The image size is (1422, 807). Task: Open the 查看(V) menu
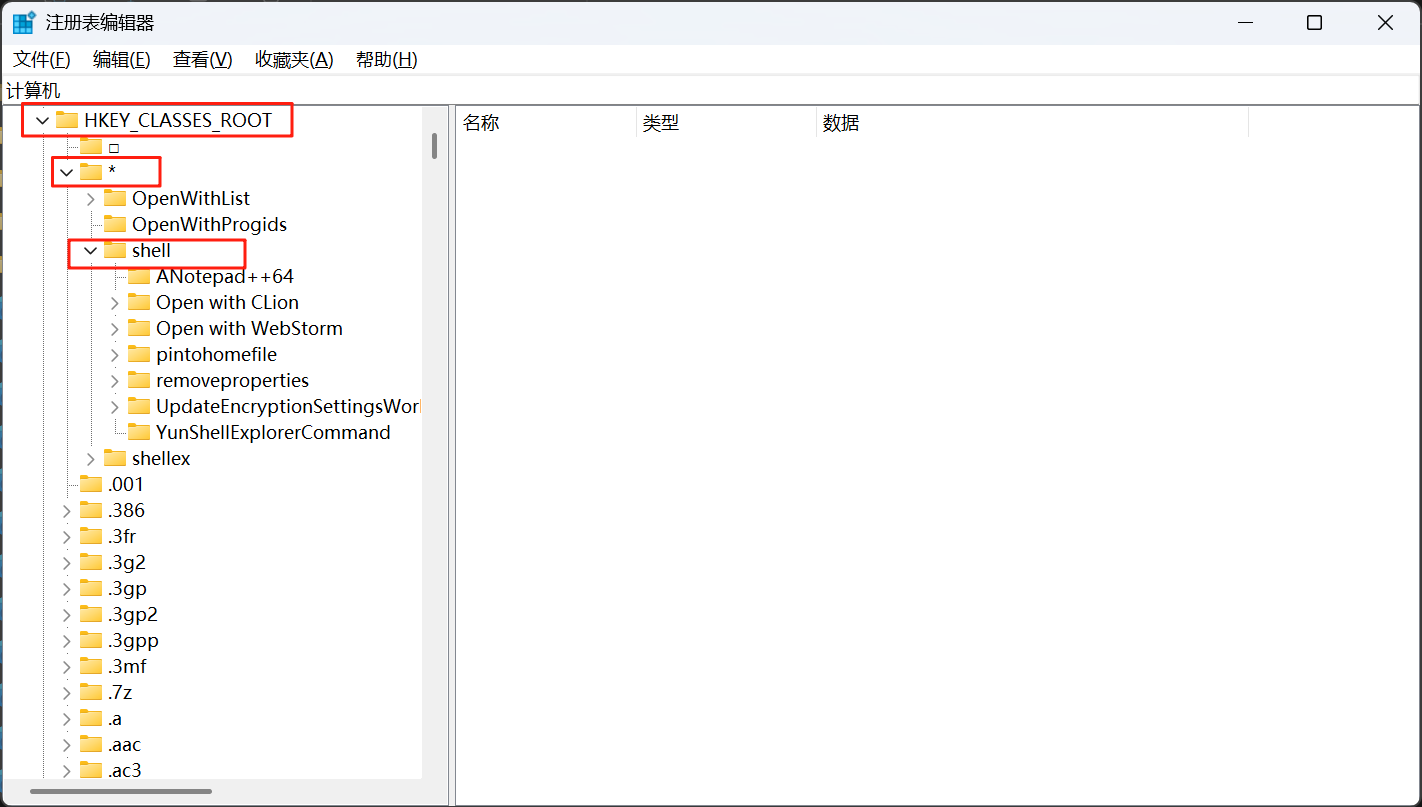click(202, 59)
